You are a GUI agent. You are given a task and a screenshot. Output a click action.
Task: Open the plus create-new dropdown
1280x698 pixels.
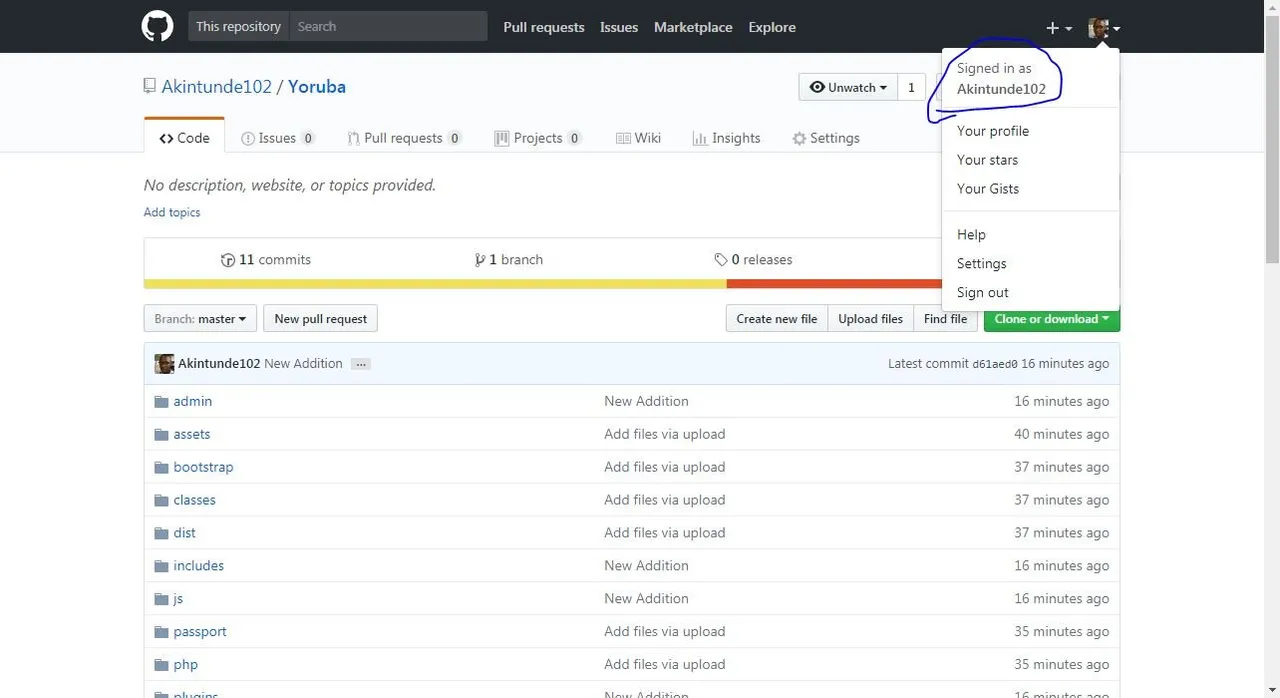[x=1059, y=28]
